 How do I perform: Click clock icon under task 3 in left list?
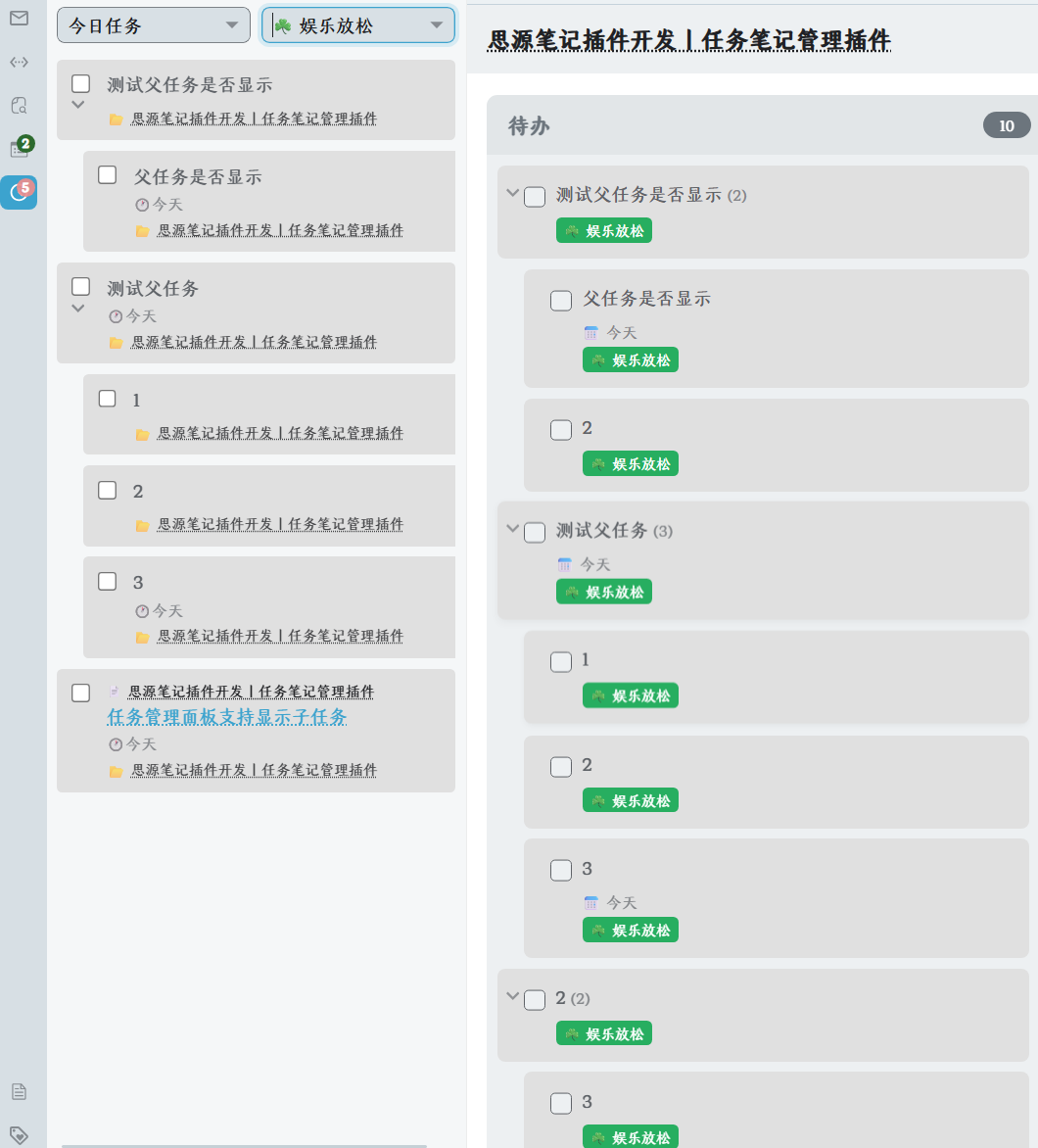[142, 611]
